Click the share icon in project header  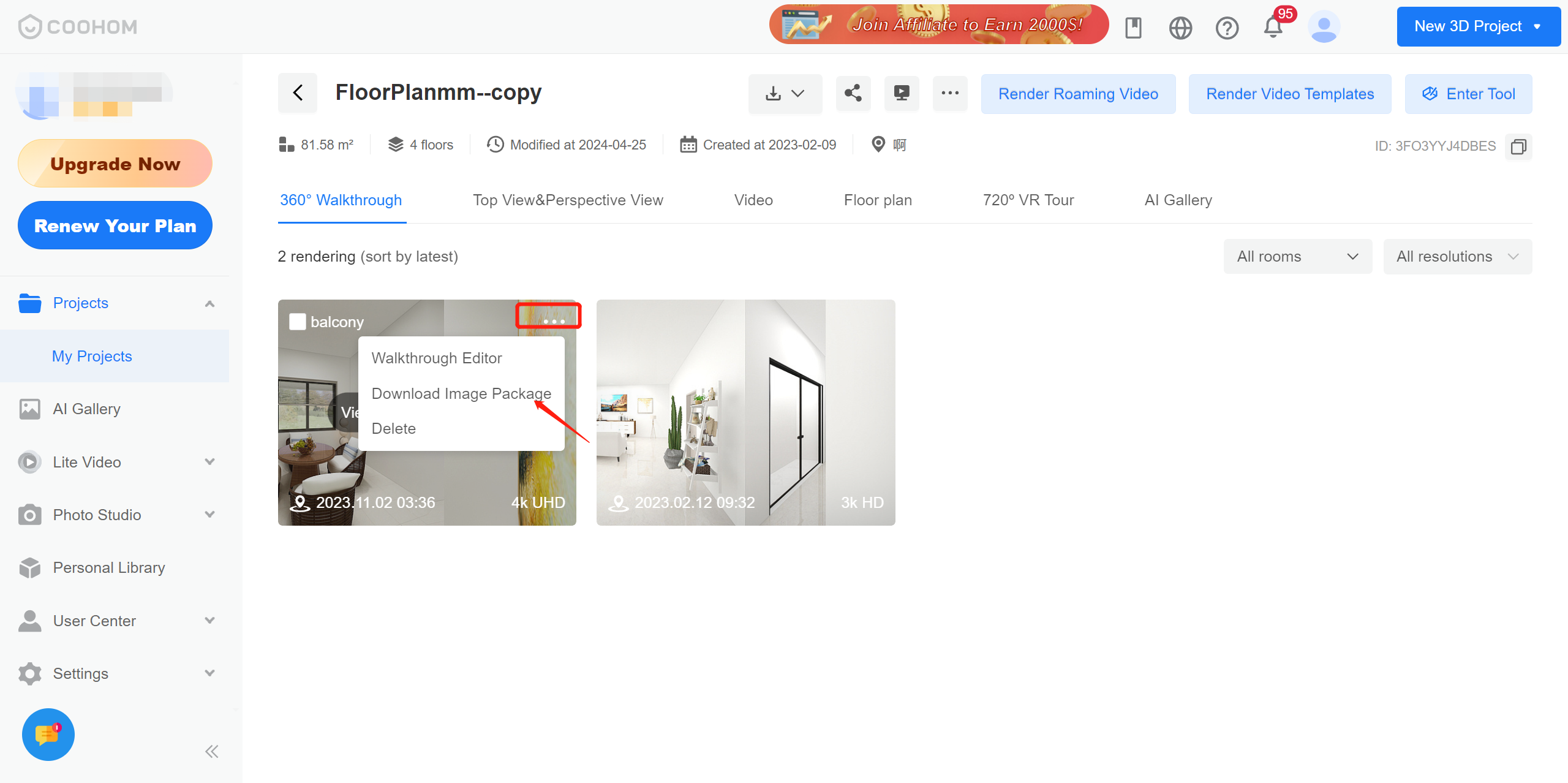coord(853,93)
